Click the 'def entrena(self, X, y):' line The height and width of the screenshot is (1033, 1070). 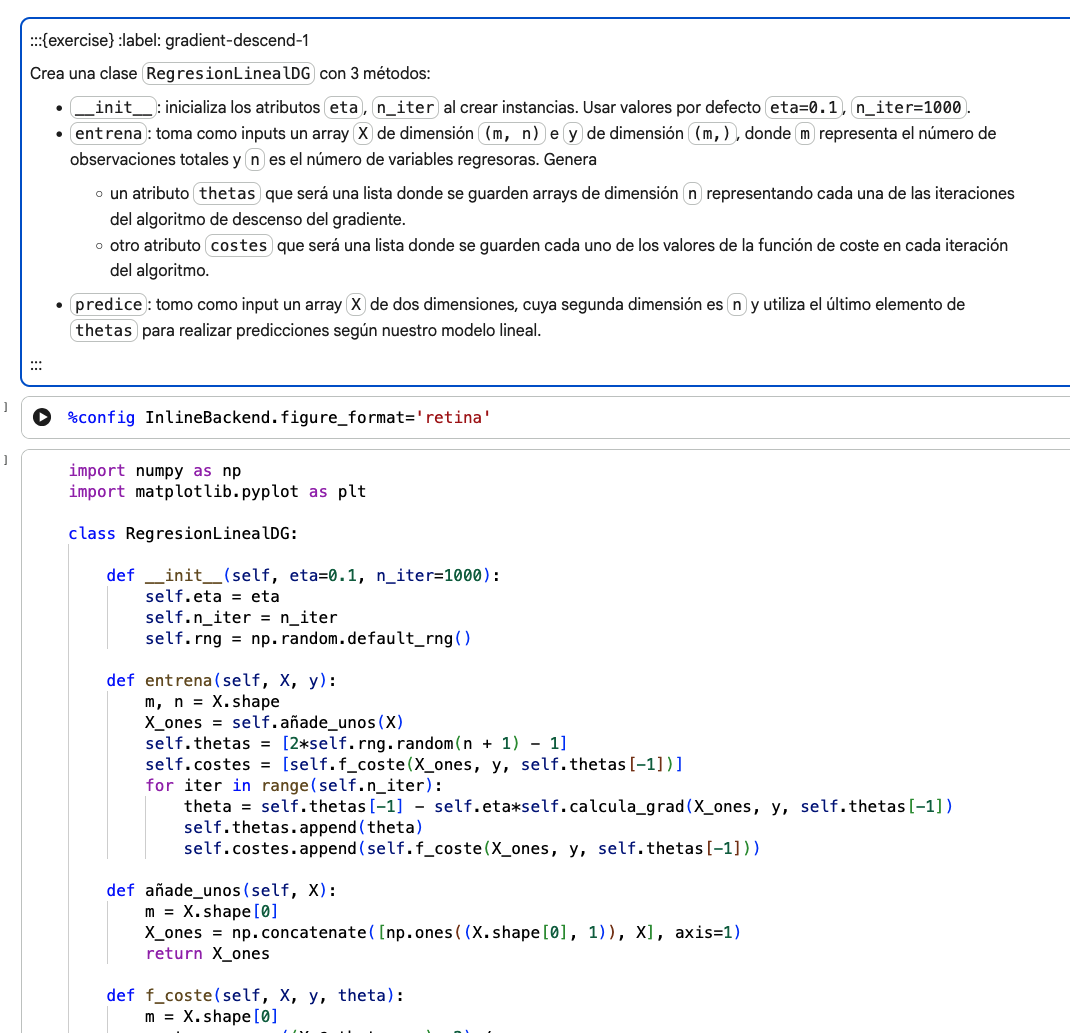click(221, 680)
